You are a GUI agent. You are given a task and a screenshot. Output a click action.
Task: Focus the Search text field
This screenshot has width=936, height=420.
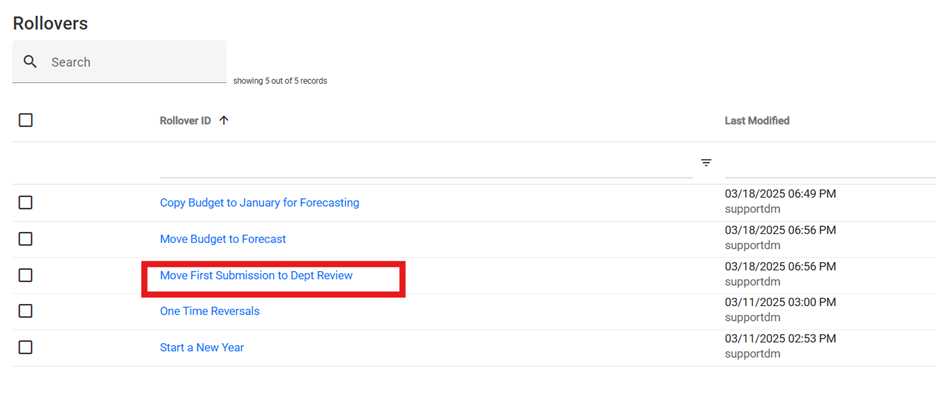135,62
